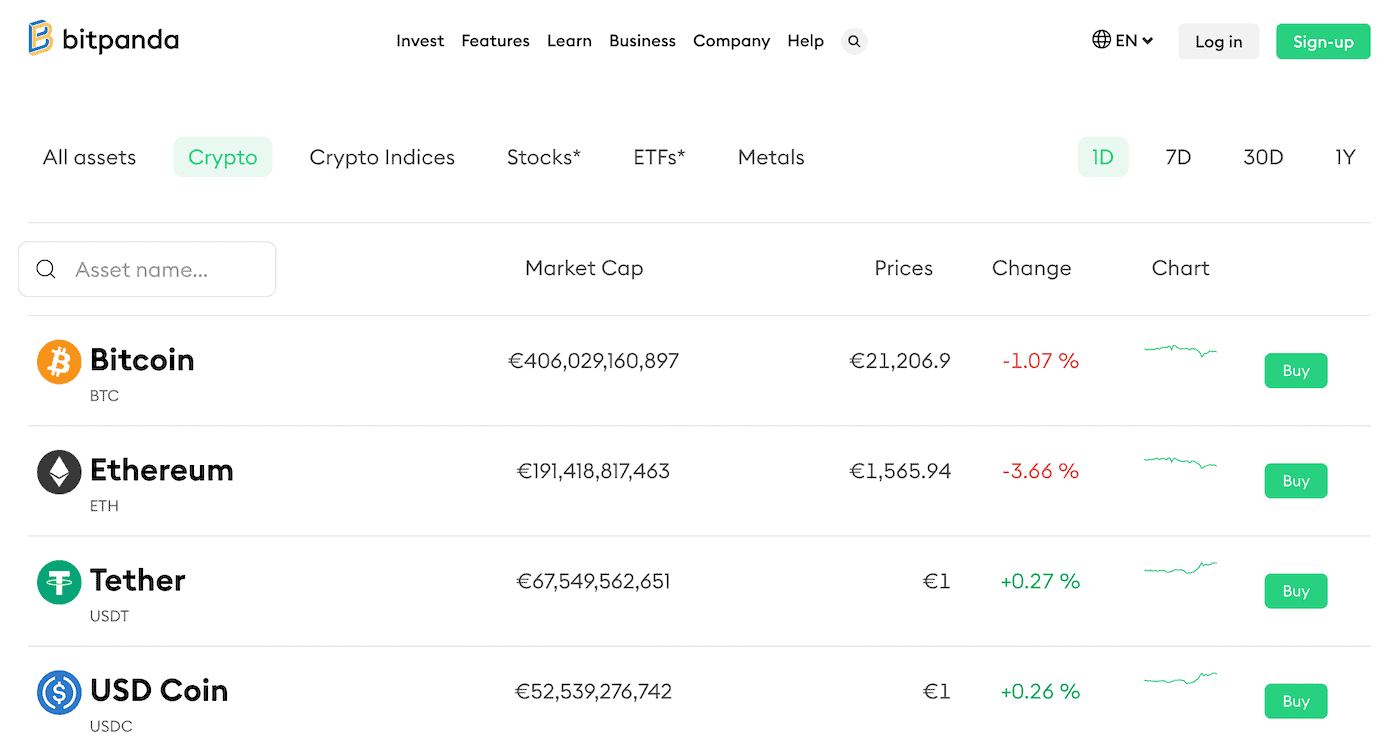Click the BTC ticker label
Viewport: 1400px width, 753px height.
coord(104,396)
